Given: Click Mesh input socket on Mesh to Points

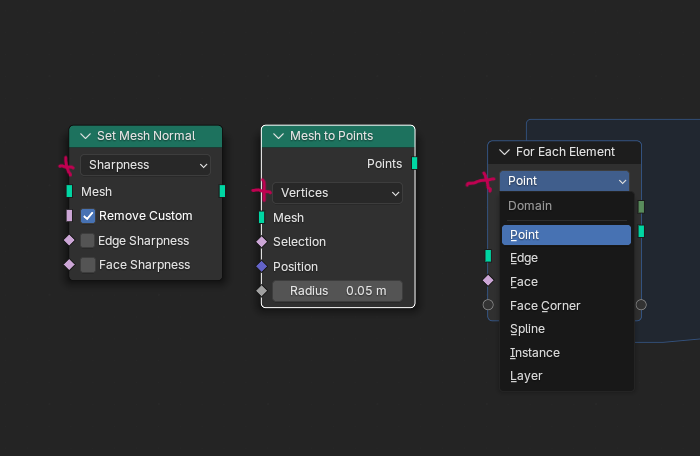Looking at the screenshot, I should coord(262,218).
